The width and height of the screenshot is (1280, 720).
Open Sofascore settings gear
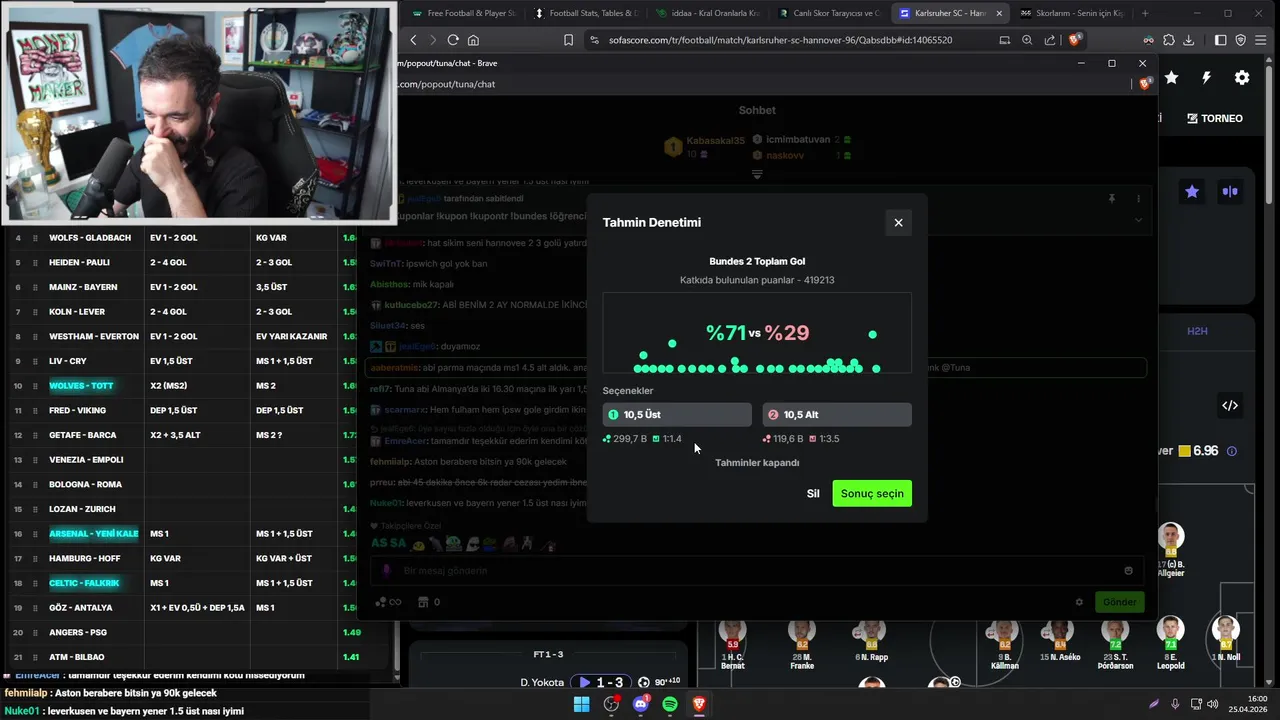1242,78
